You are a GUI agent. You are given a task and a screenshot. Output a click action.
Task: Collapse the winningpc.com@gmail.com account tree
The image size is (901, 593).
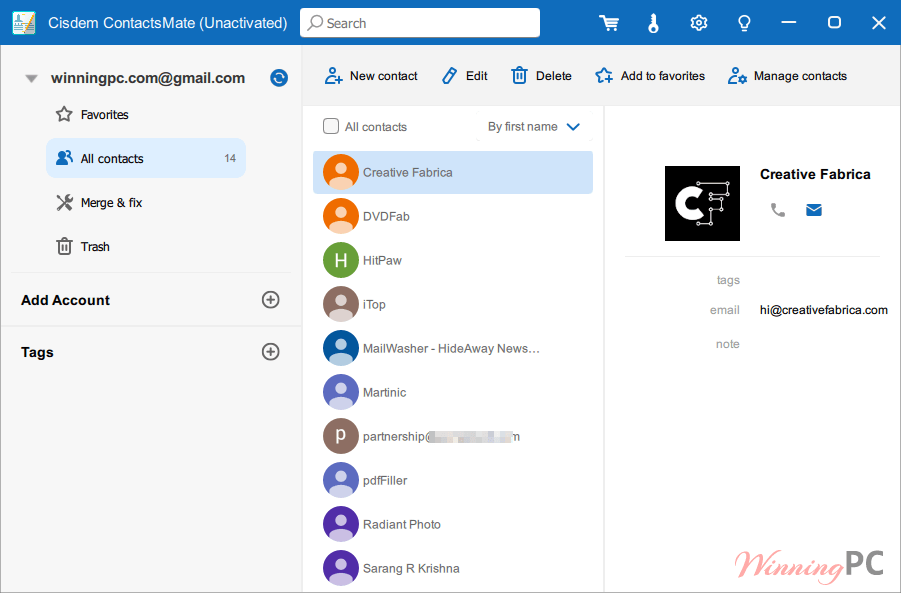pyautogui.click(x=32, y=78)
